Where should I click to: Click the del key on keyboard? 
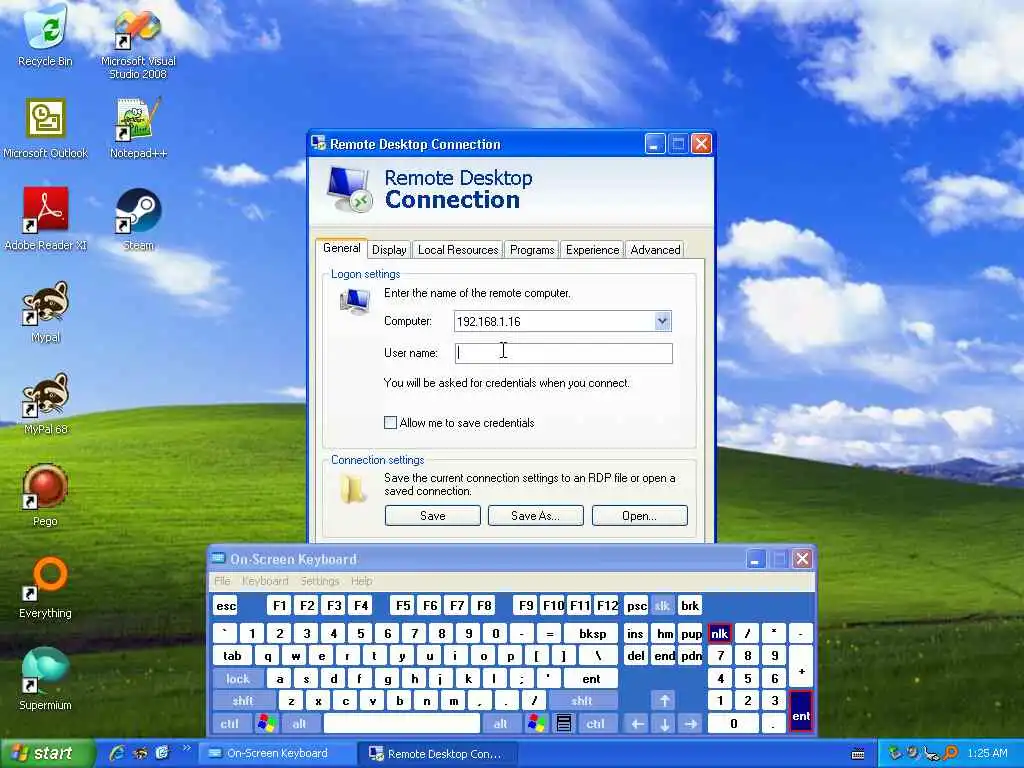(636, 656)
